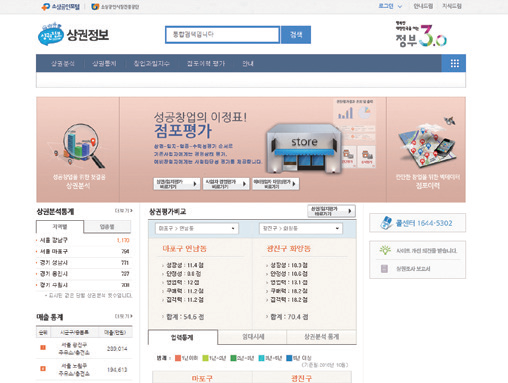Screen dimensions: 508x383
Task: Click the 광진구 화양동 heading
Action: 289,248
